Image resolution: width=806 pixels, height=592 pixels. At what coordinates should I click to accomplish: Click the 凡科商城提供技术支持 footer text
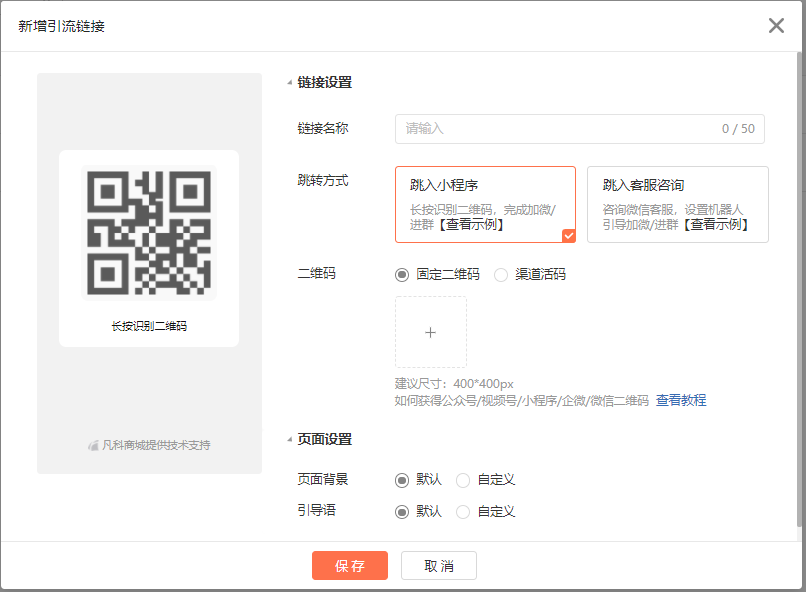point(156,445)
